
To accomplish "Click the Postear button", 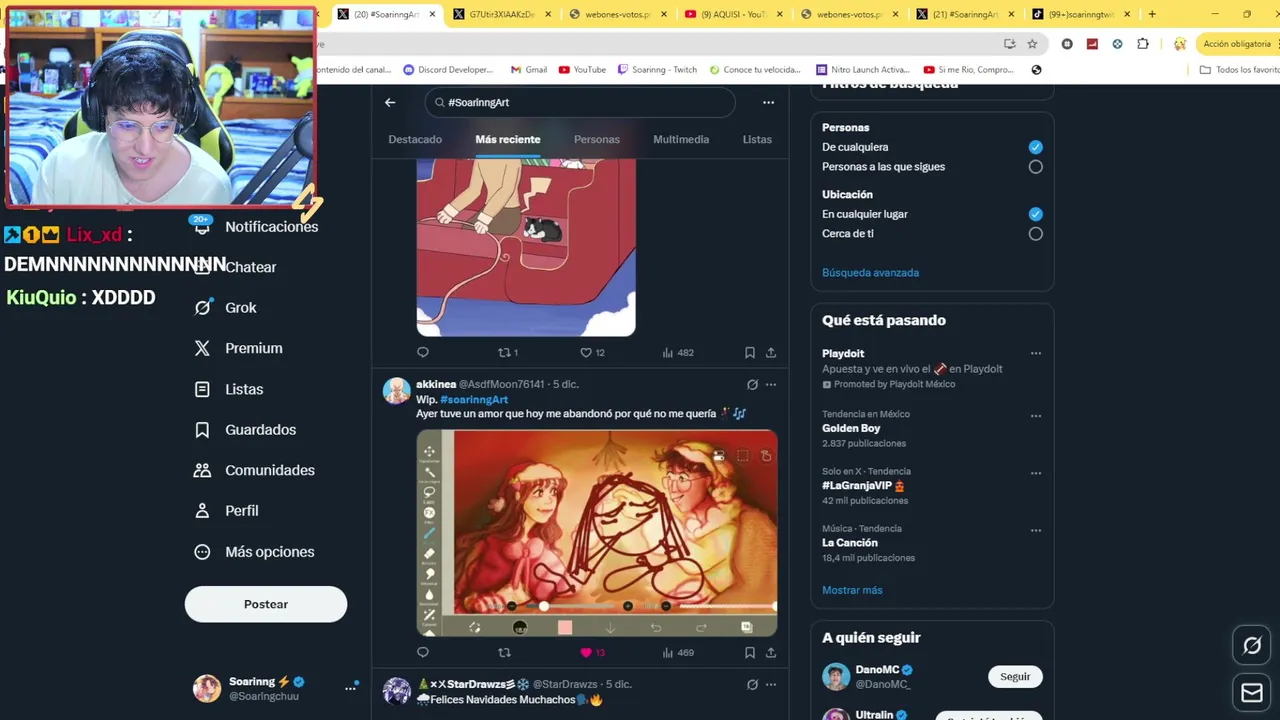I will pyautogui.click(x=266, y=604).
